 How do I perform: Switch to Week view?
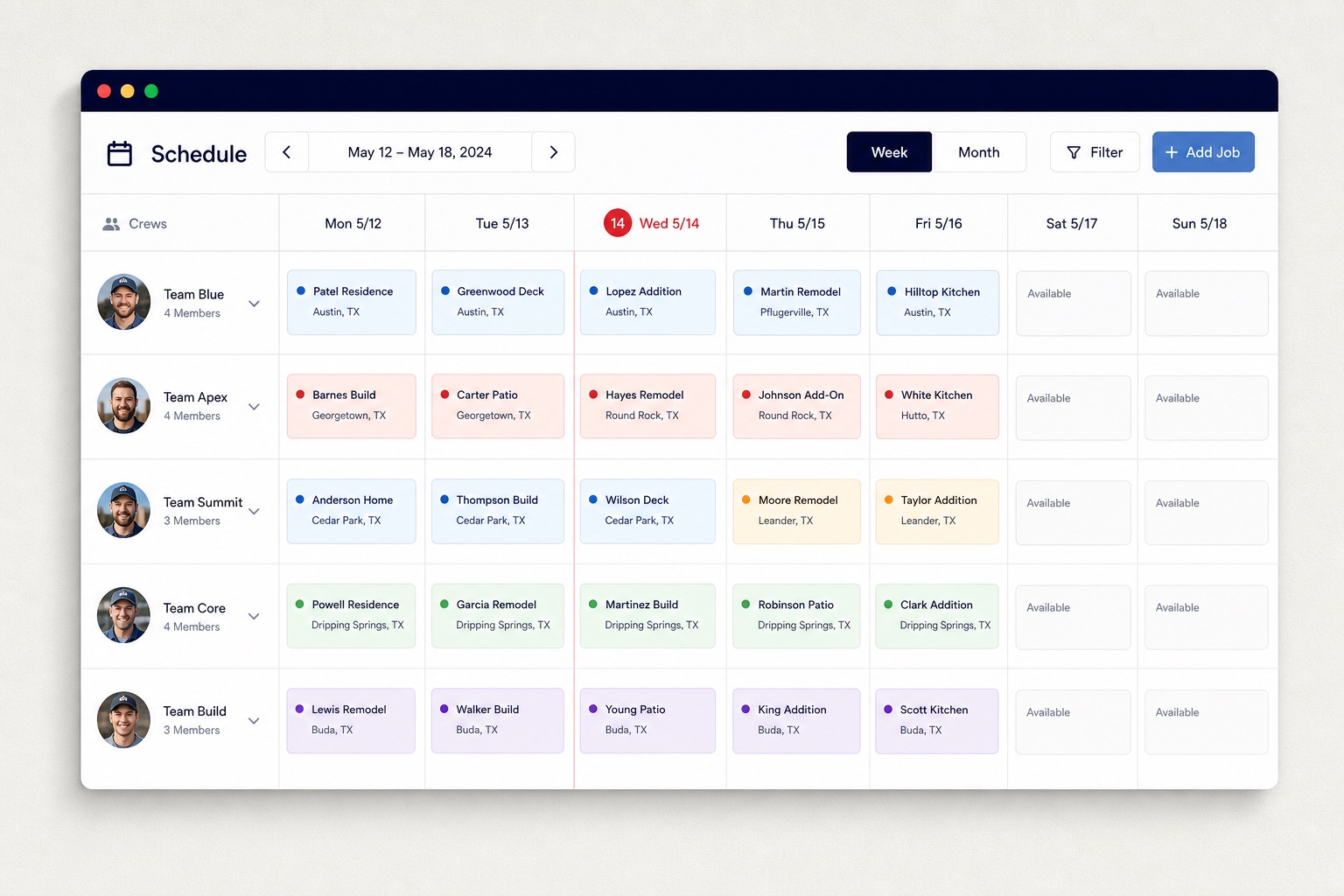pyautogui.click(x=889, y=152)
